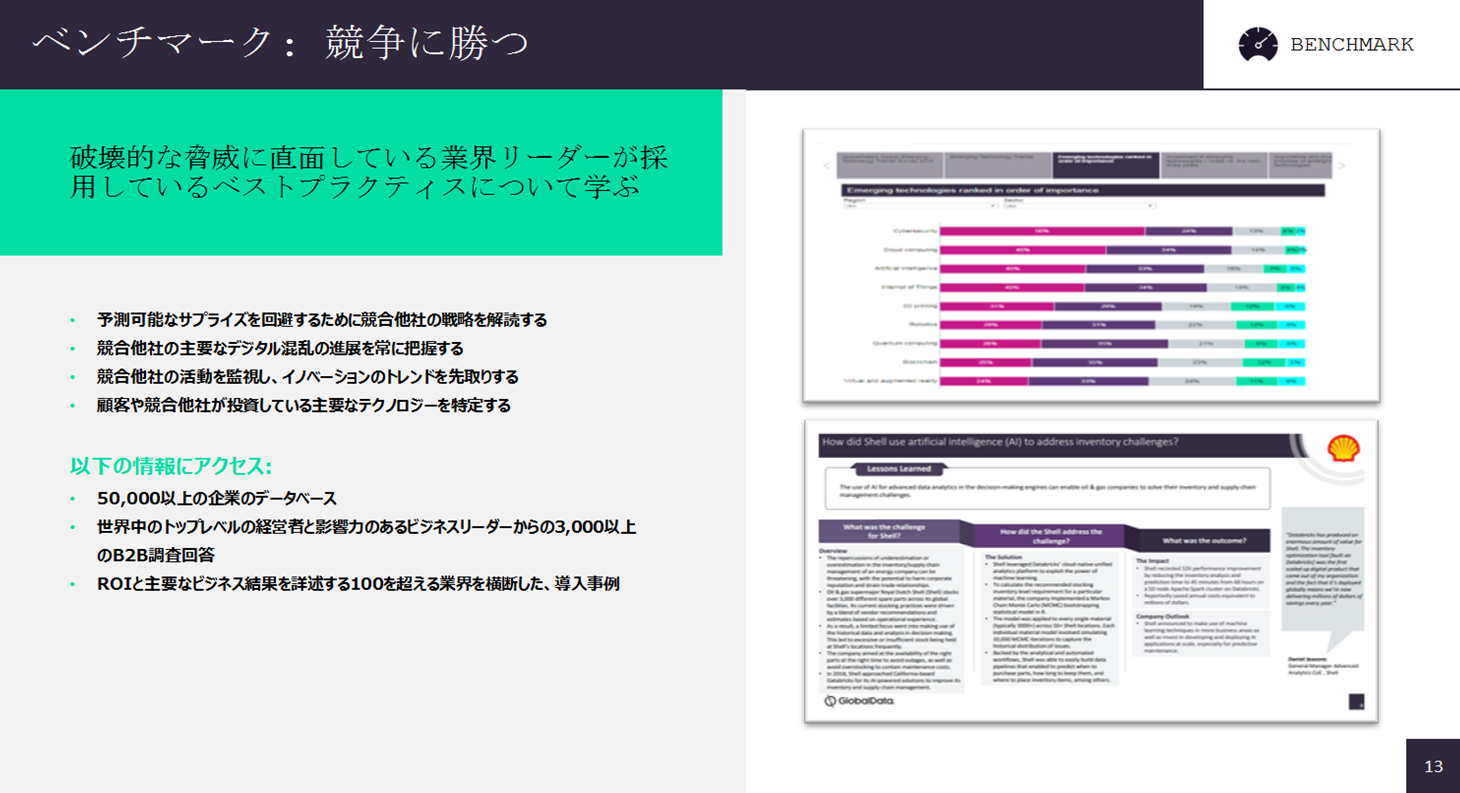Click the left carousel arrow above the chart
This screenshot has height=793, width=1460.
(827, 166)
